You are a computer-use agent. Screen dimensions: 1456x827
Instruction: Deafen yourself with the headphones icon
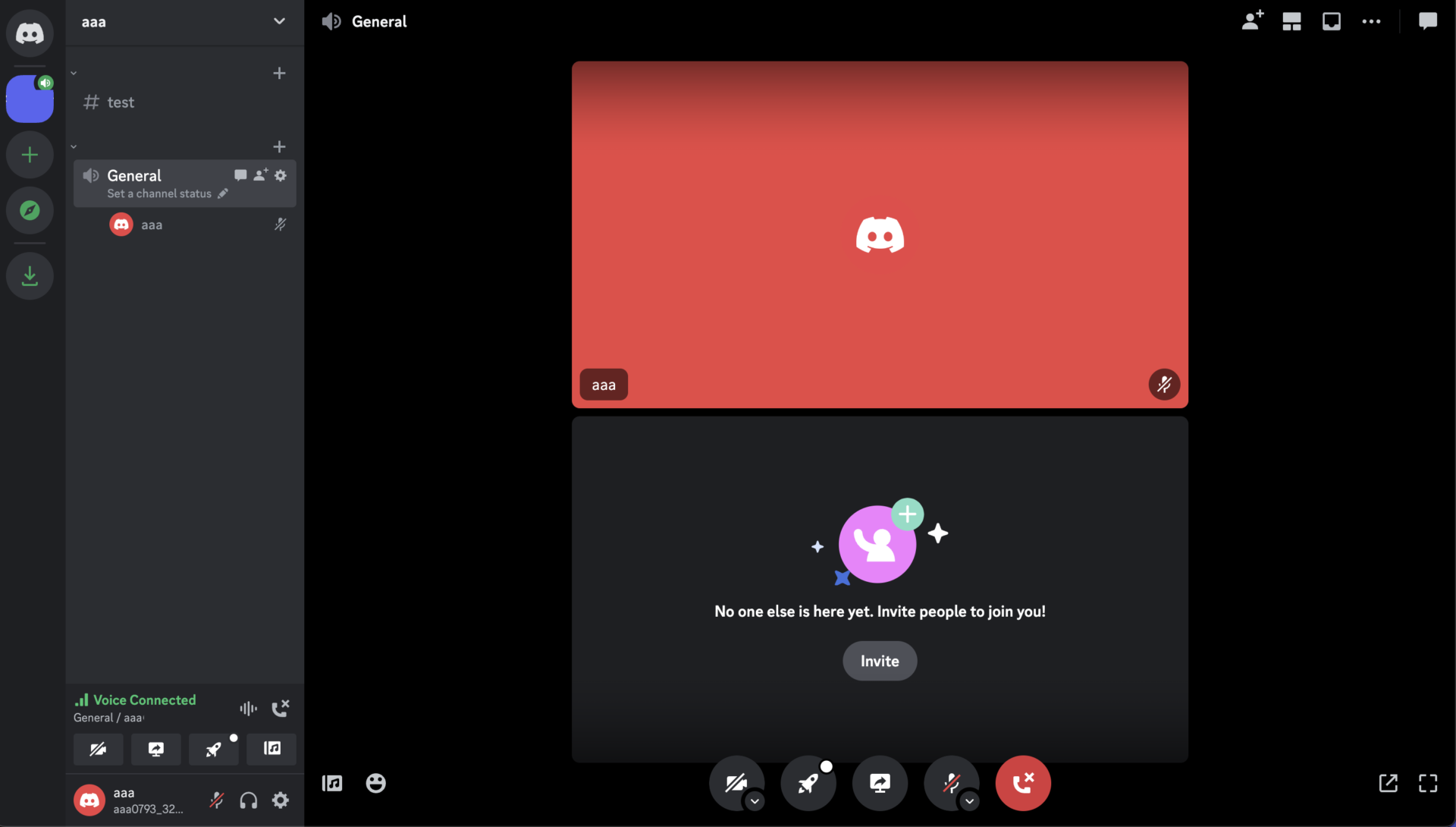[248, 800]
